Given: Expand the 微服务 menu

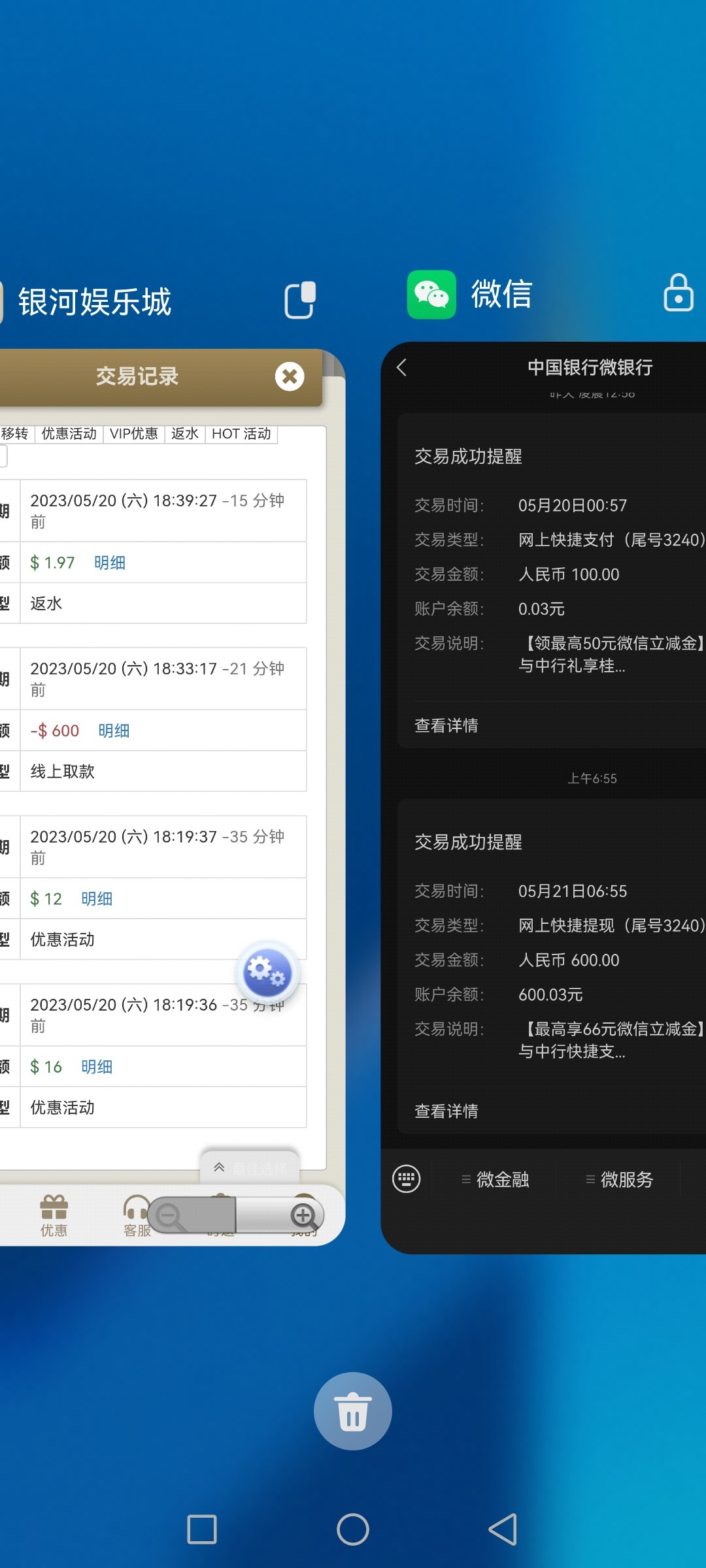Looking at the screenshot, I should point(620,1179).
